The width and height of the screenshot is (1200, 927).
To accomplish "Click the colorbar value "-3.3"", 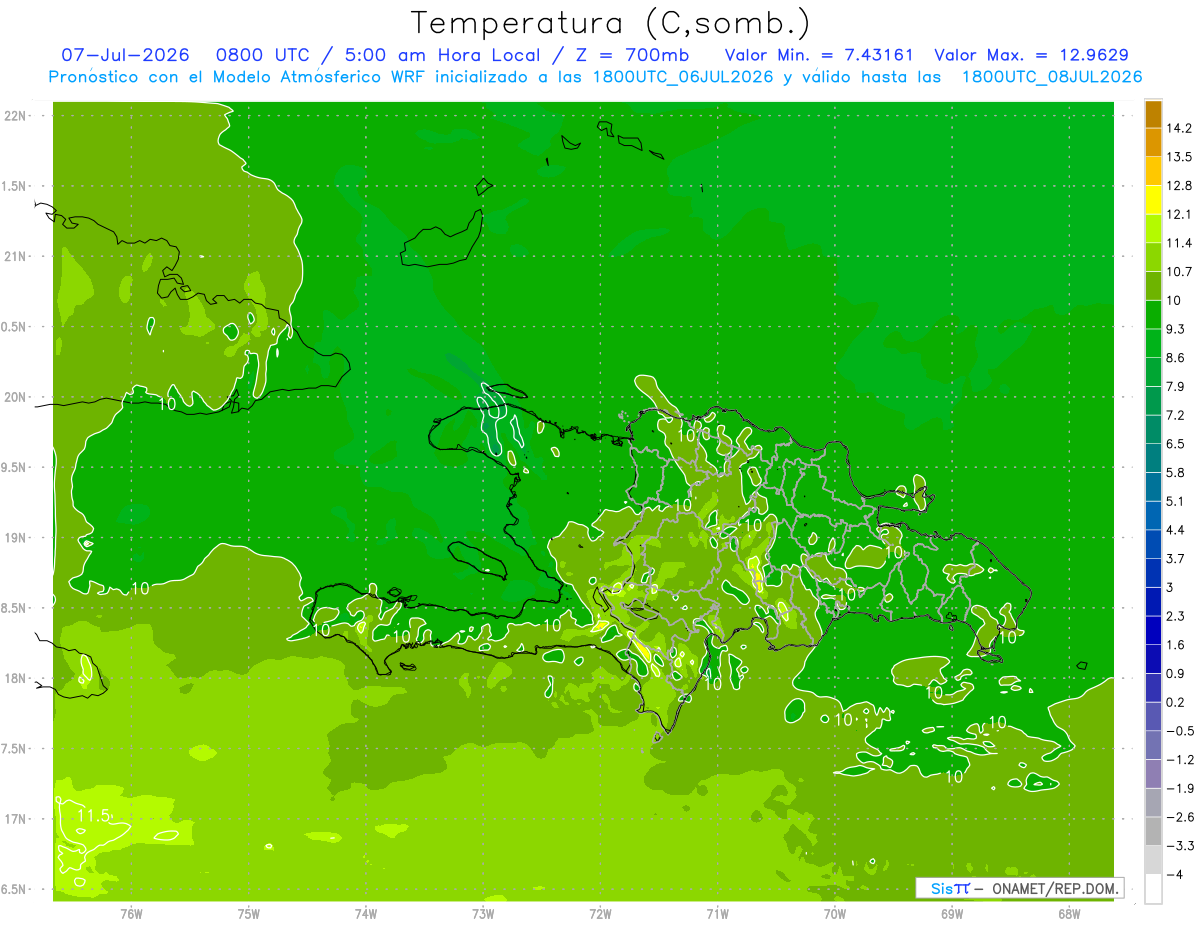I will (1179, 846).
